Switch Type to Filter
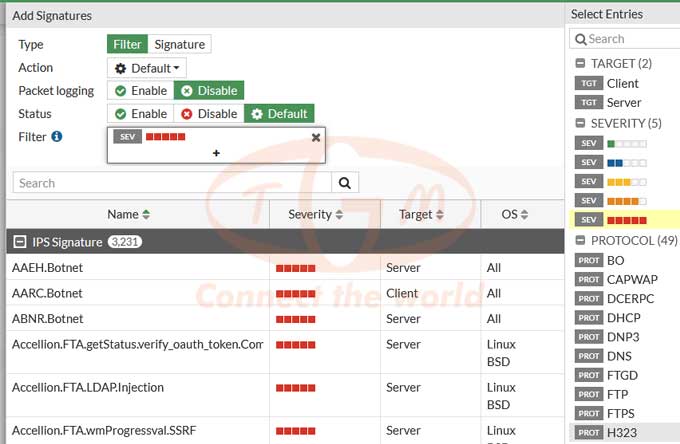The image size is (680, 444). click(x=127, y=44)
